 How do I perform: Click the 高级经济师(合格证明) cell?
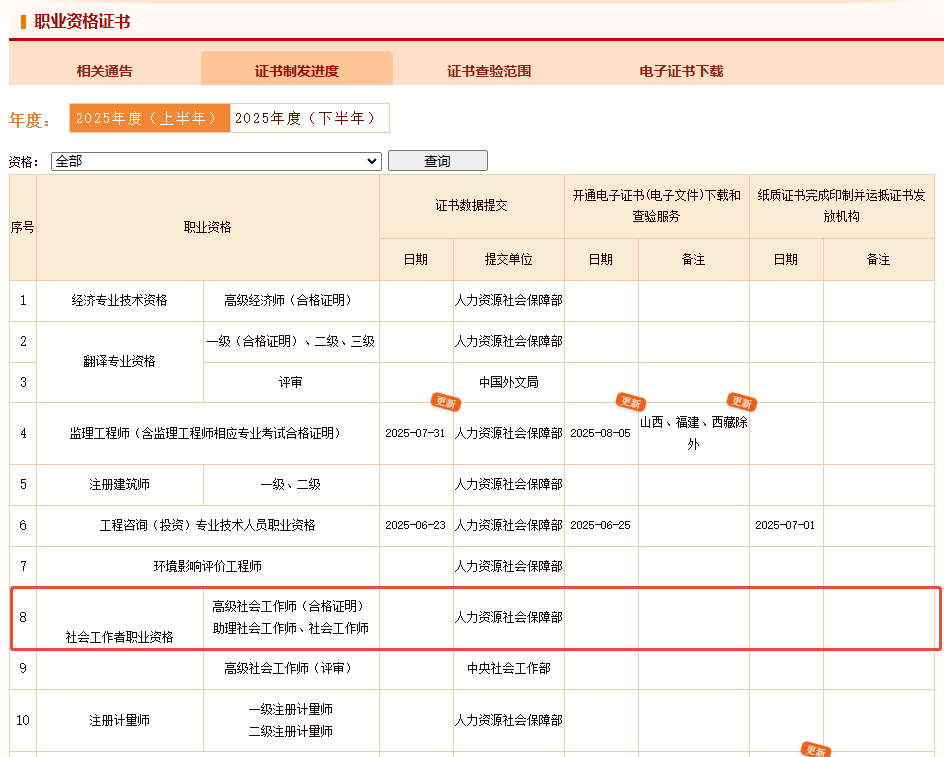pyautogui.click(x=290, y=300)
